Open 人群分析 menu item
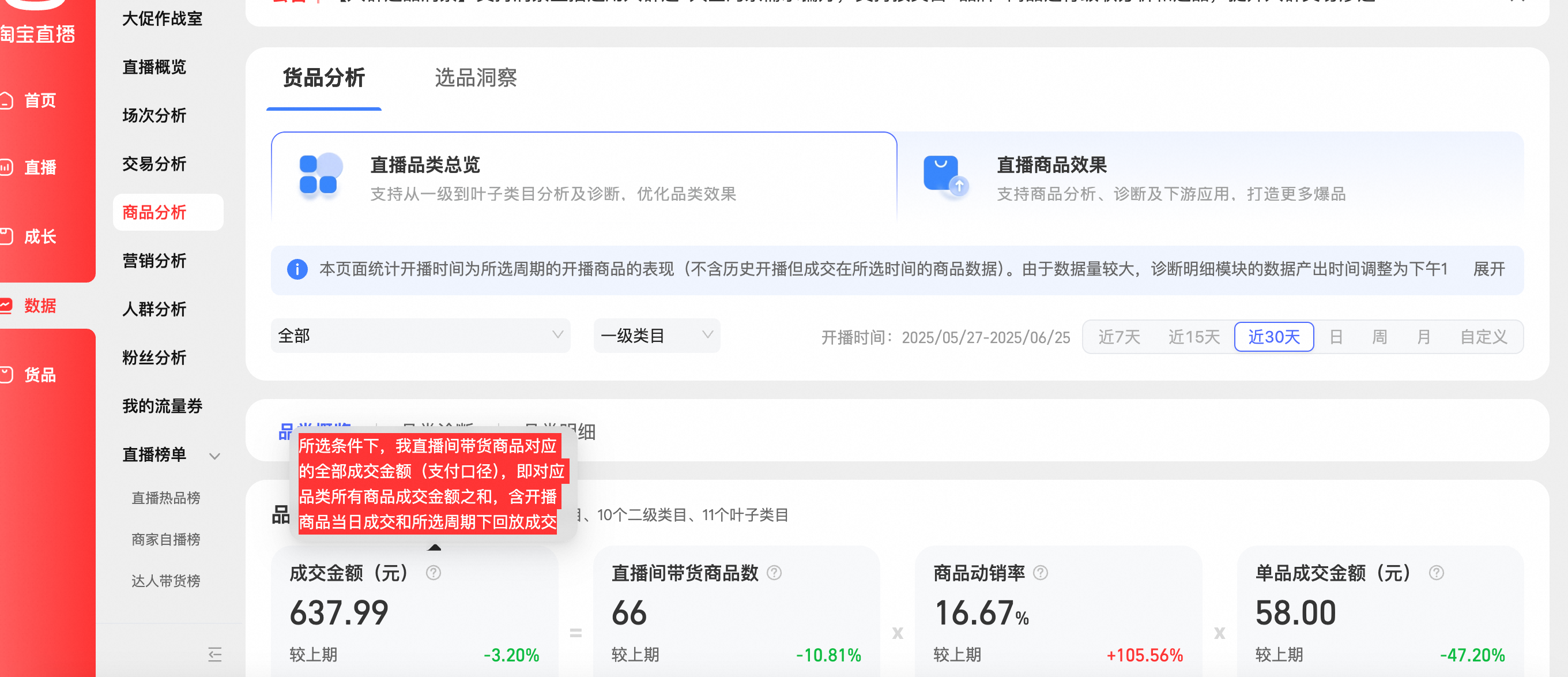Screen dimensions: 1568x677 154,309
